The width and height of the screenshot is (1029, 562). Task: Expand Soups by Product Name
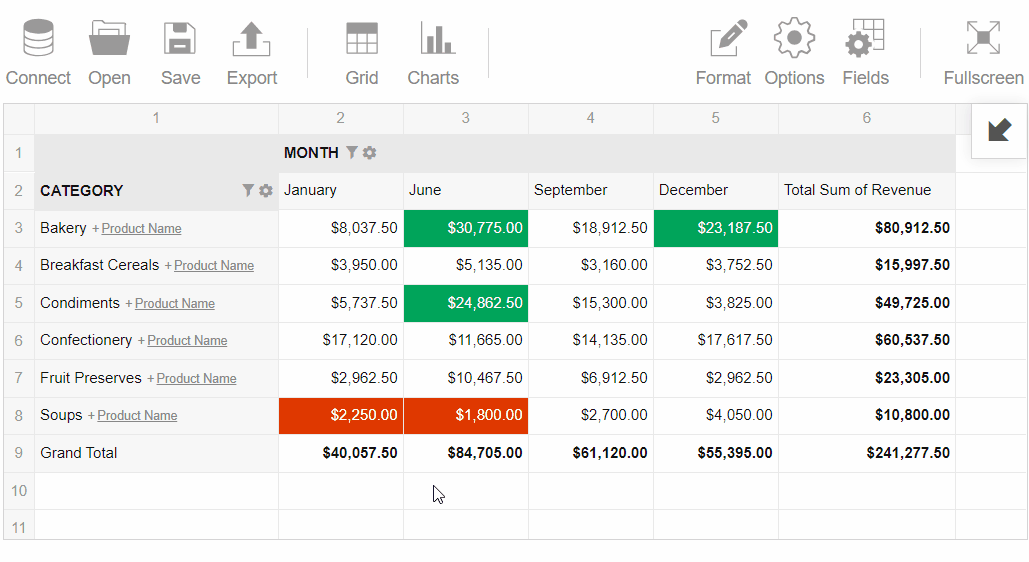coord(136,416)
